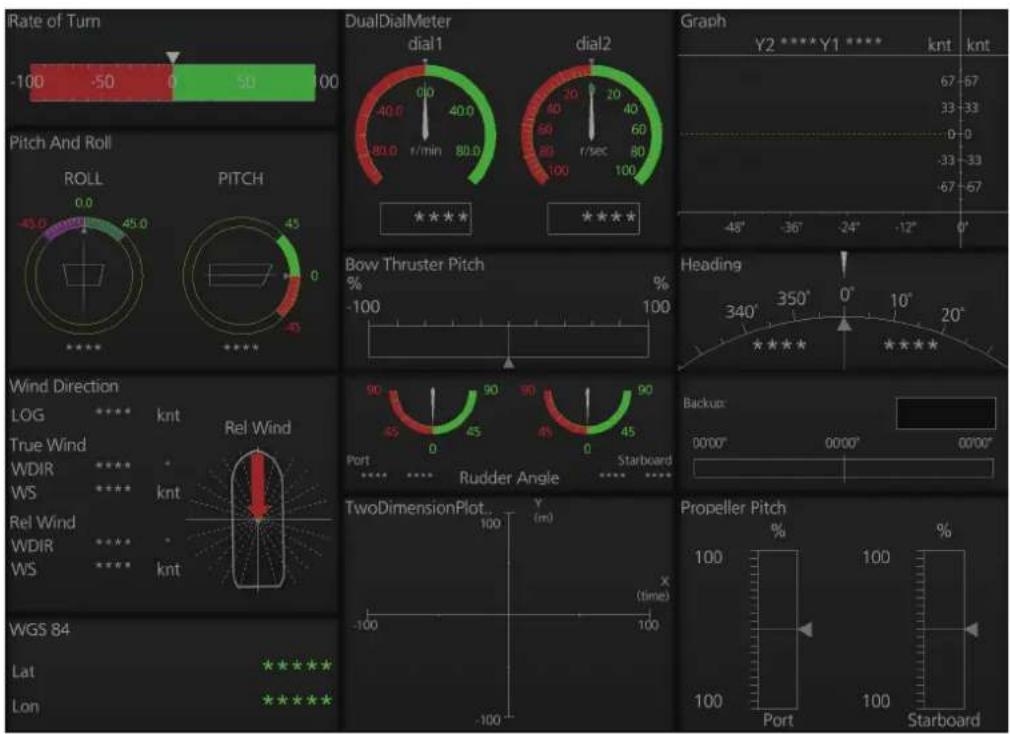Select the Graph panel title

[x=703, y=21]
